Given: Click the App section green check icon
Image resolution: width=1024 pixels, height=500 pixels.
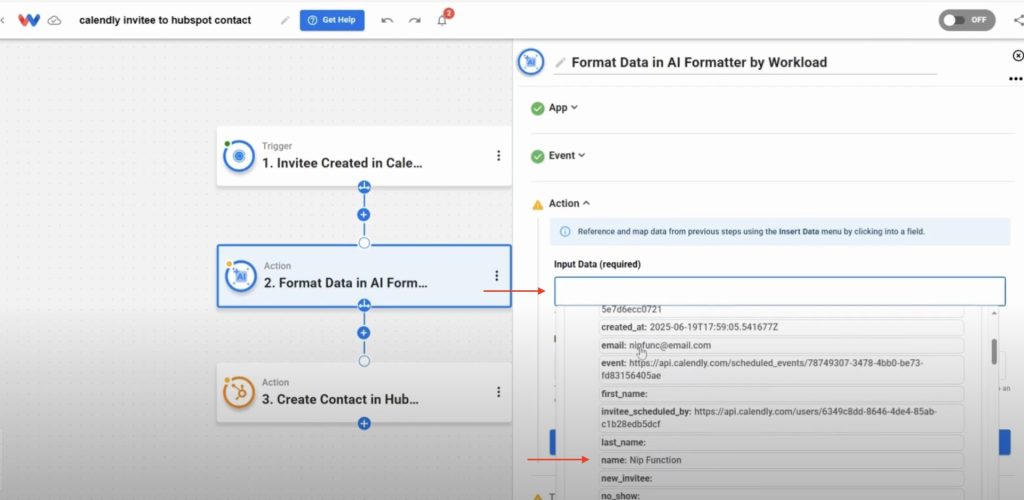Looking at the screenshot, I should (537, 108).
